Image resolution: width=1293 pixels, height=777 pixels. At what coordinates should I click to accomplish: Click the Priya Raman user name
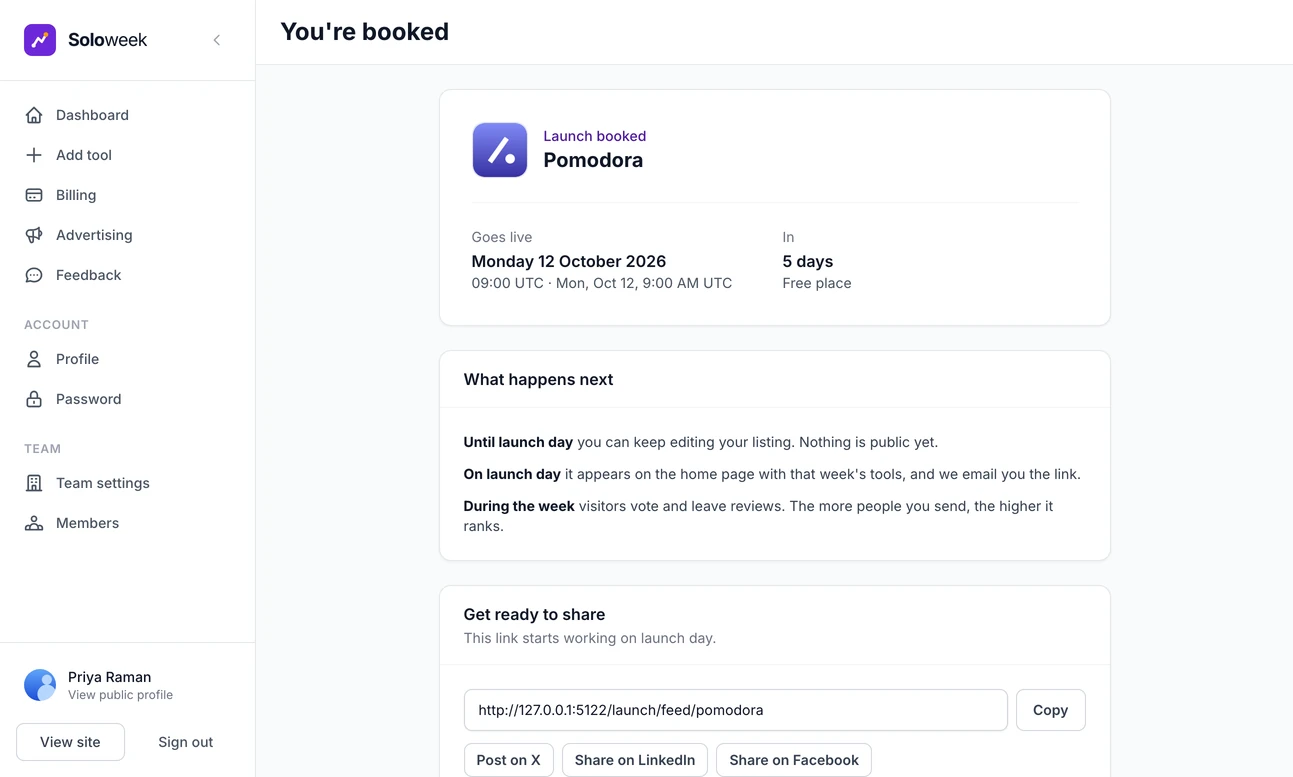tap(109, 677)
